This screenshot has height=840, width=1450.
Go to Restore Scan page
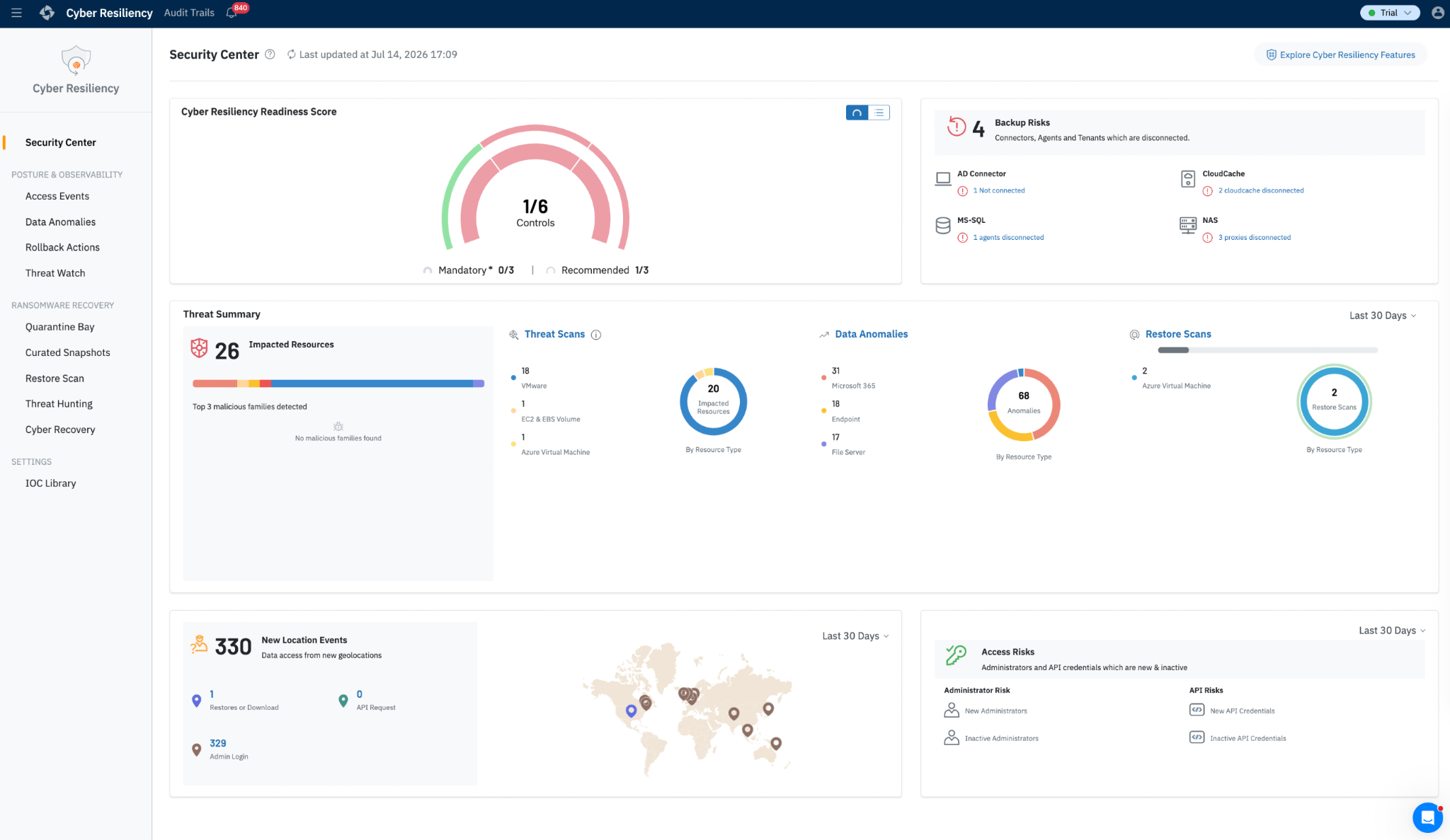point(55,379)
